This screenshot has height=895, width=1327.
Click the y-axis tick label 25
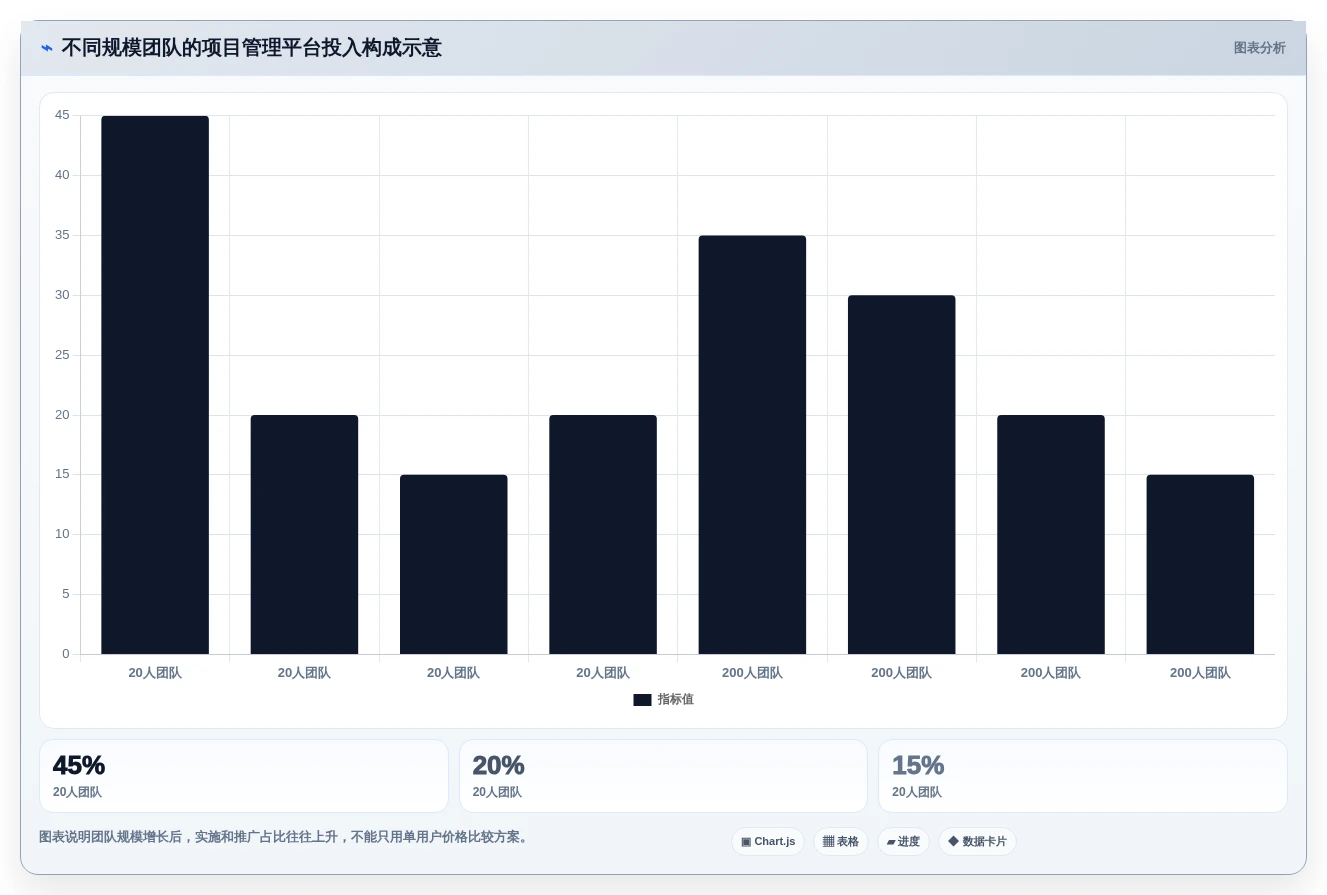[x=62, y=355]
